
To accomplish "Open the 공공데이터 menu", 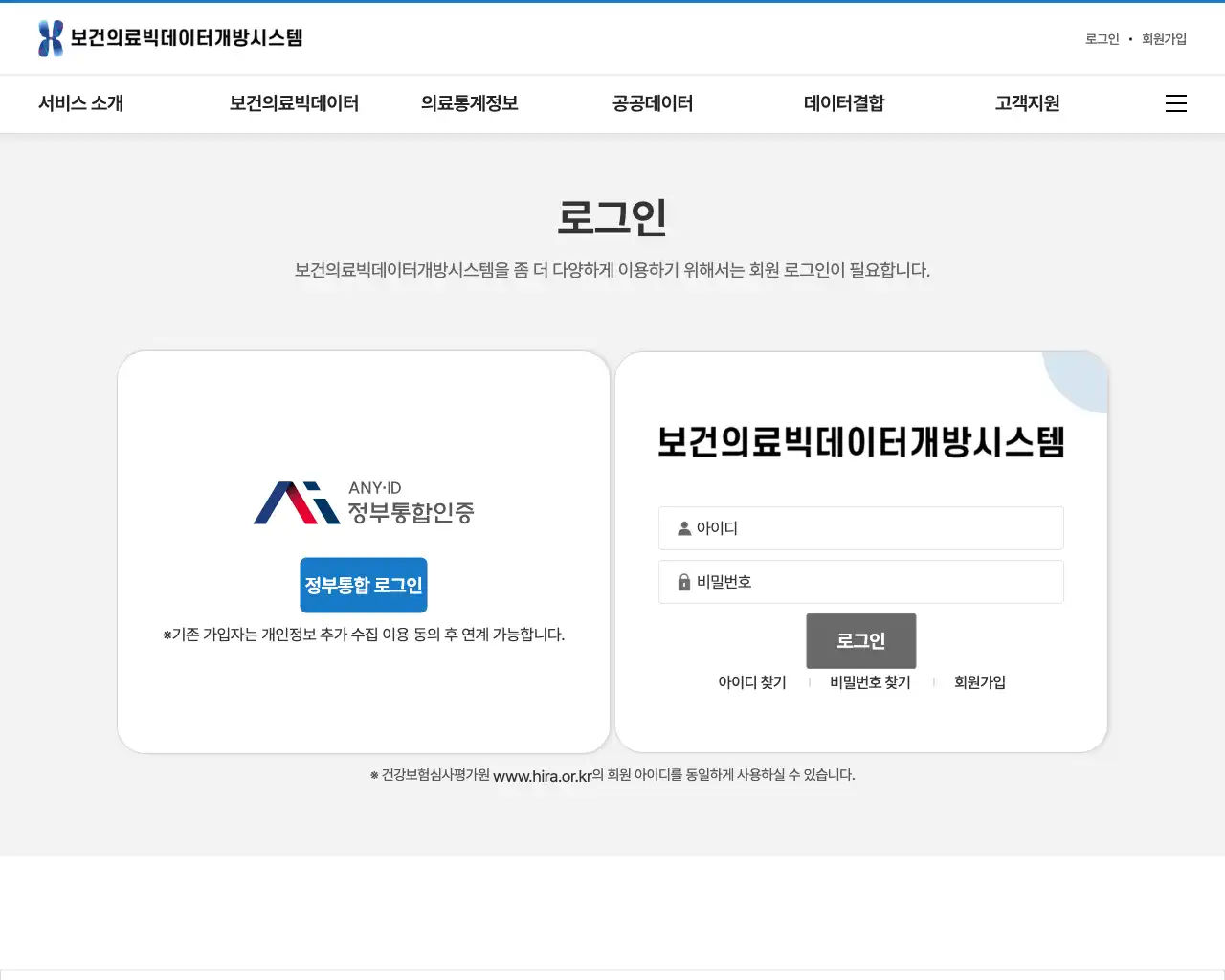I will click(653, 103).
